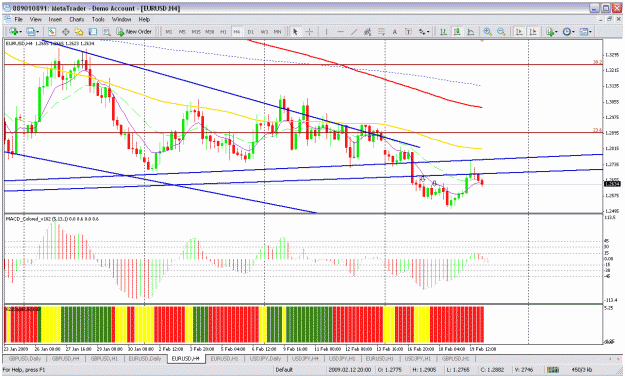Switch to MN monthly timeframe
Screen dimensions: 625x376
[x=277, y=31]
